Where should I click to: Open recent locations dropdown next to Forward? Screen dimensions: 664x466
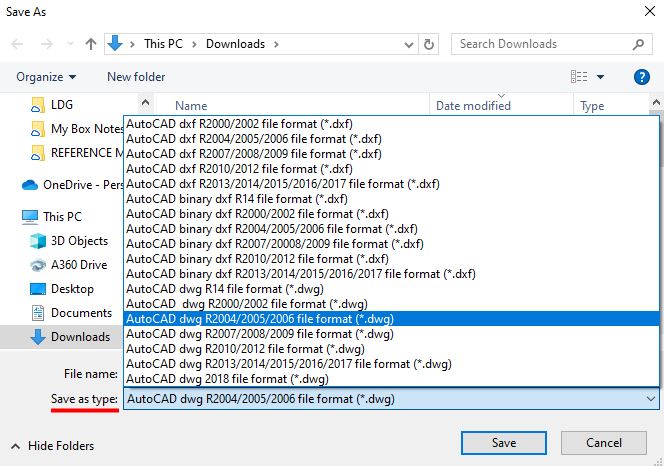(x=70, y=44)
